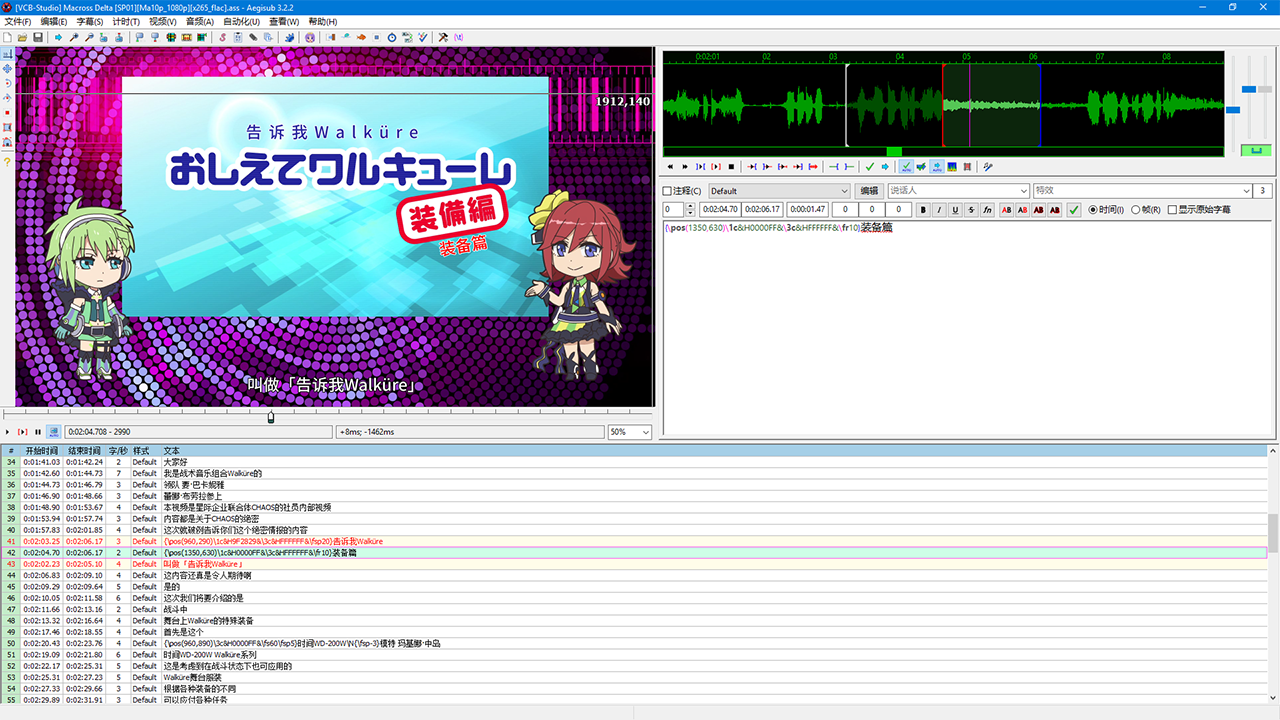Open the Automation anime-face toolbar icon
1280x720 pixels.
pyautogui.click(x=310, y=37)
